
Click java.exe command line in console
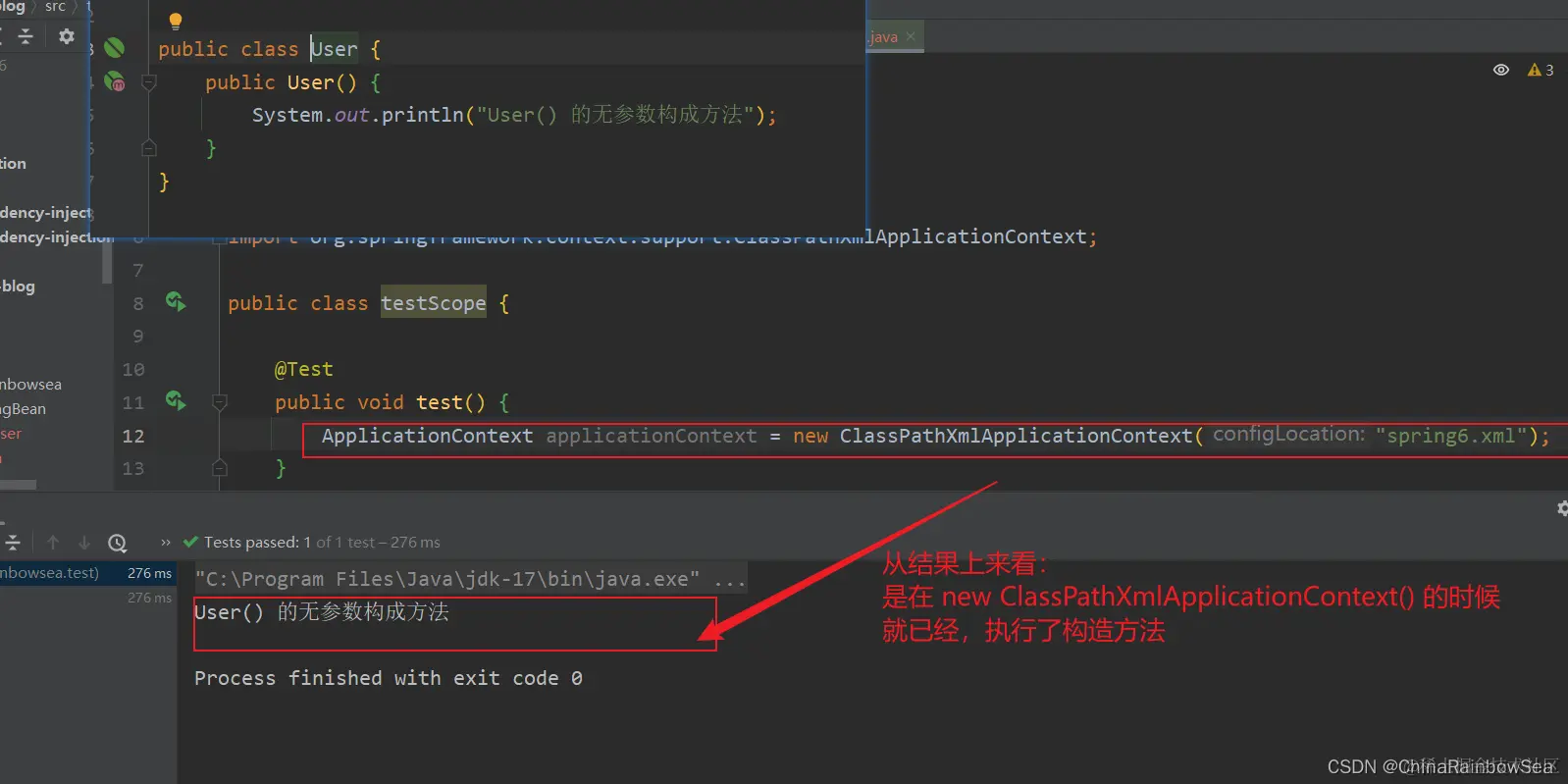(470, 579)
